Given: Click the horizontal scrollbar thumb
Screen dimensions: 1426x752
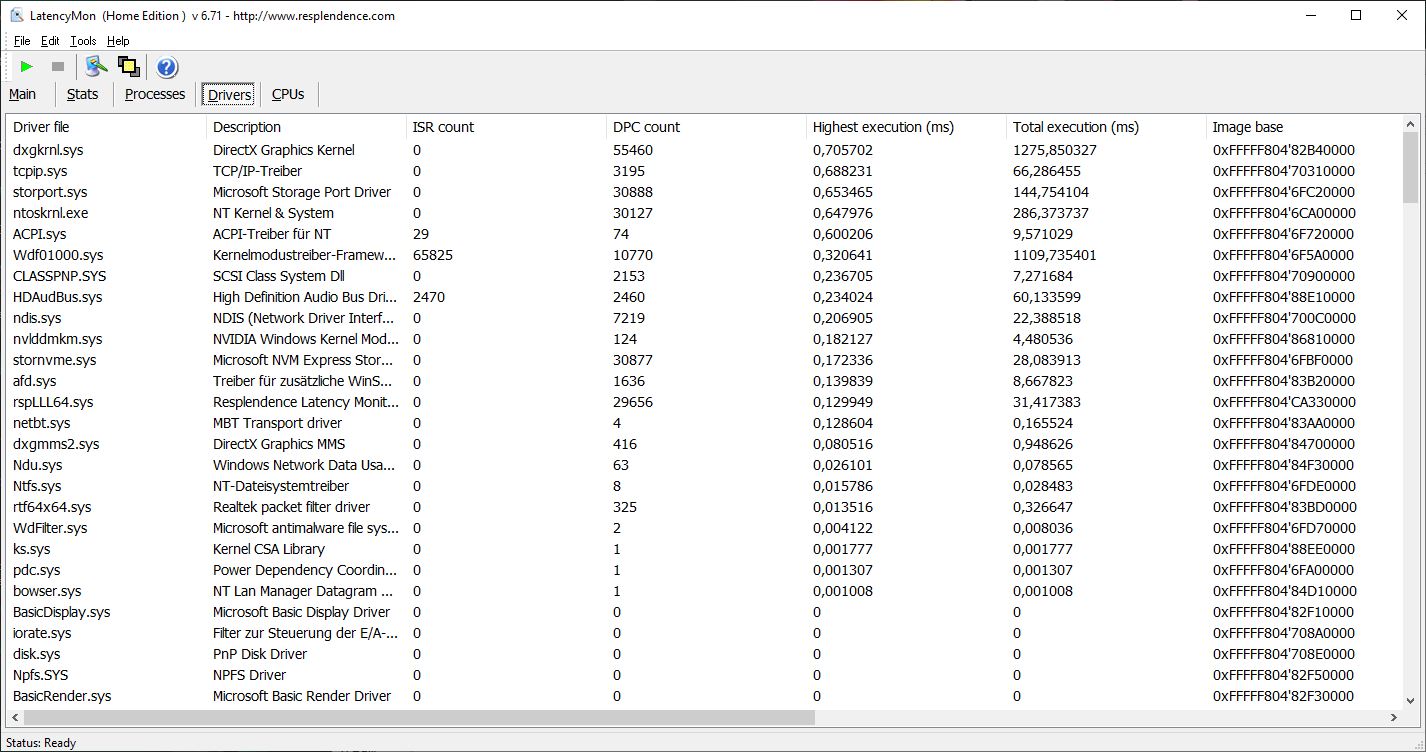Looking at the screenshot, I should tap(419, 718).
